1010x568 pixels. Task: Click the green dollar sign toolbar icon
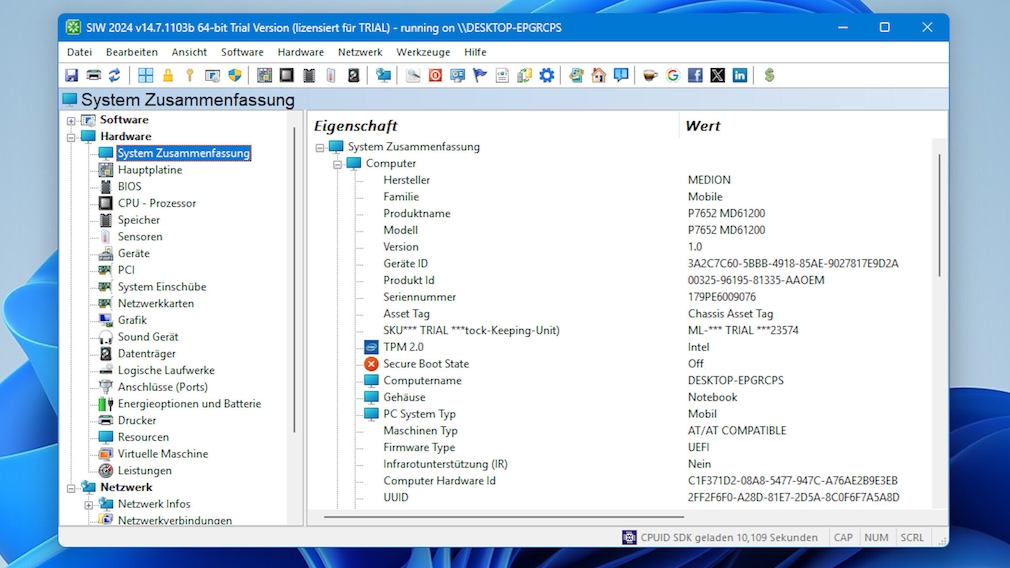(x=769, y=75)
